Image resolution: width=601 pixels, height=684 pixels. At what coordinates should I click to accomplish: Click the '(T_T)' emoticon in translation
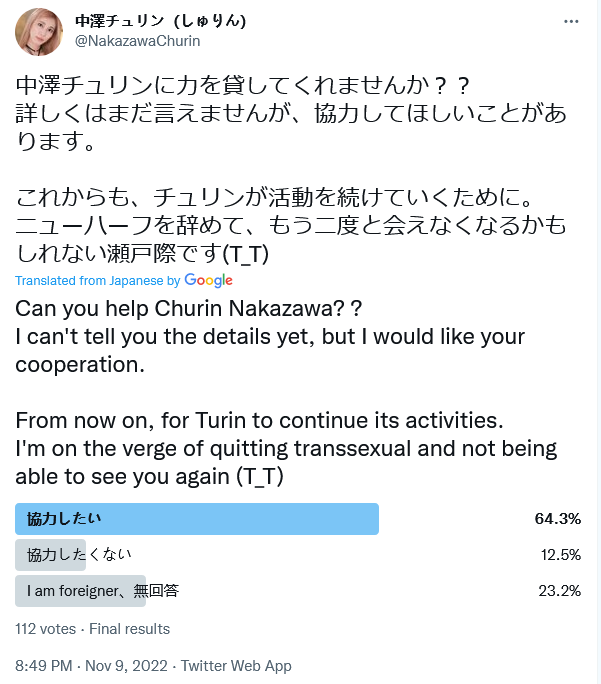pyautogui.click(x=260, y=476)
